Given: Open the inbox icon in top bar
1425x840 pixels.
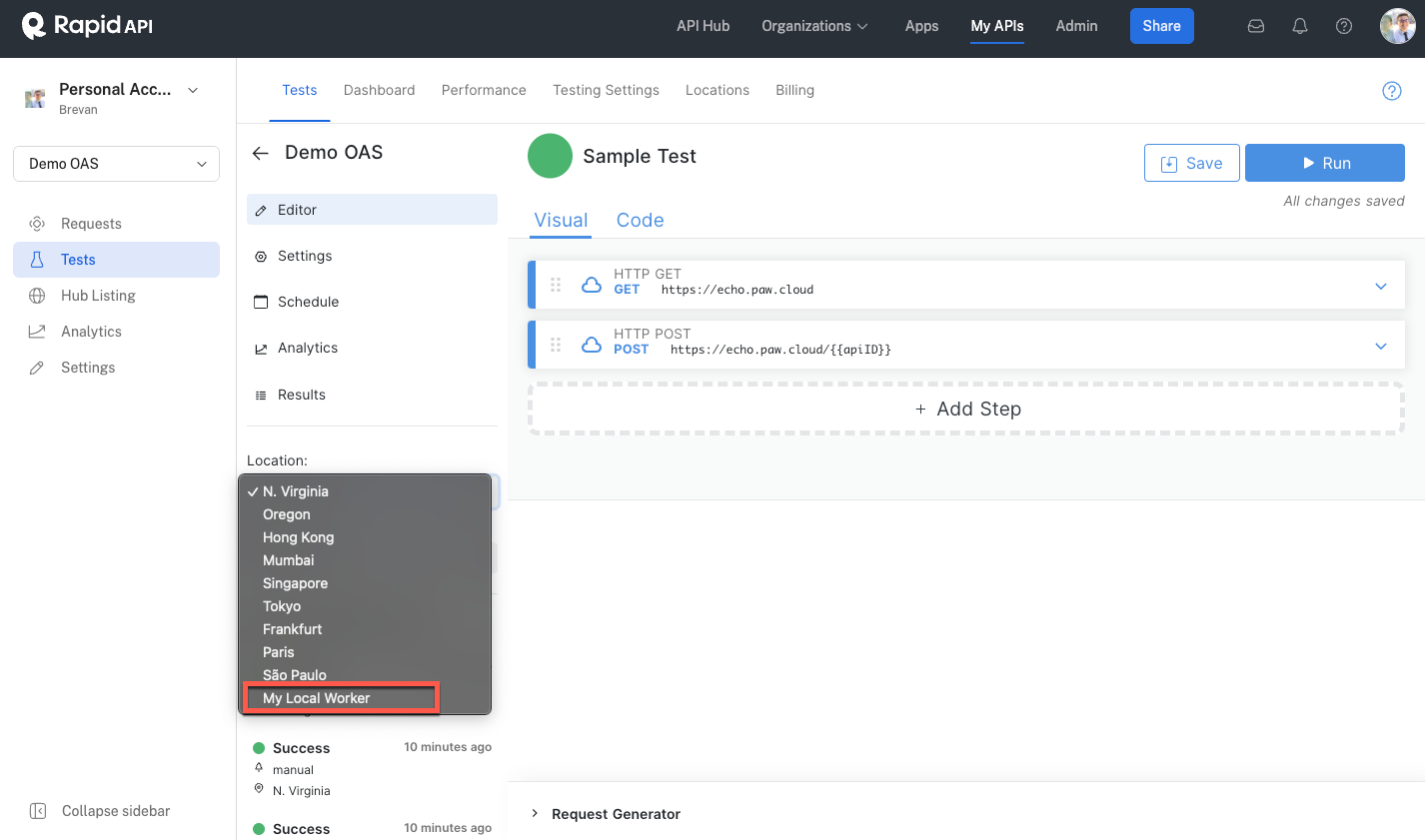Looking at the screenshot, I should click(1256, 27).
